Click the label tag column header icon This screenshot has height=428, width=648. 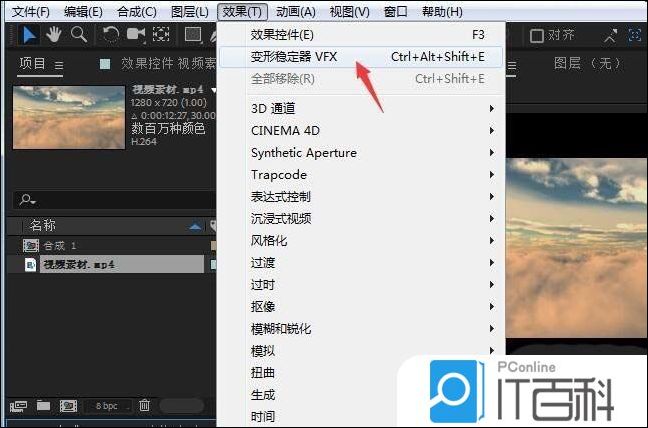tap(213, 226)
